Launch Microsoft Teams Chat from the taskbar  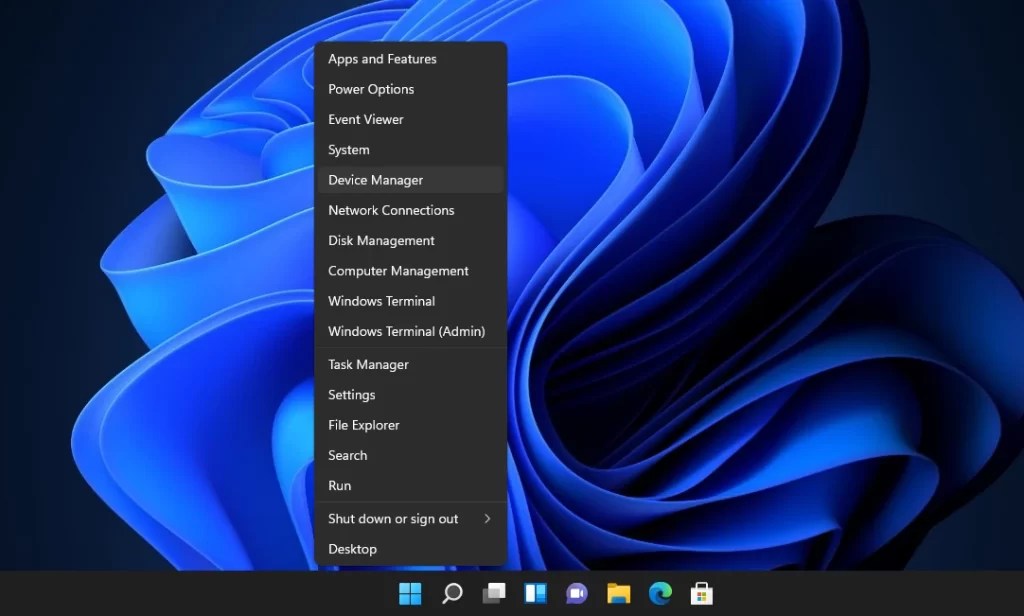[x=577, y=592]
